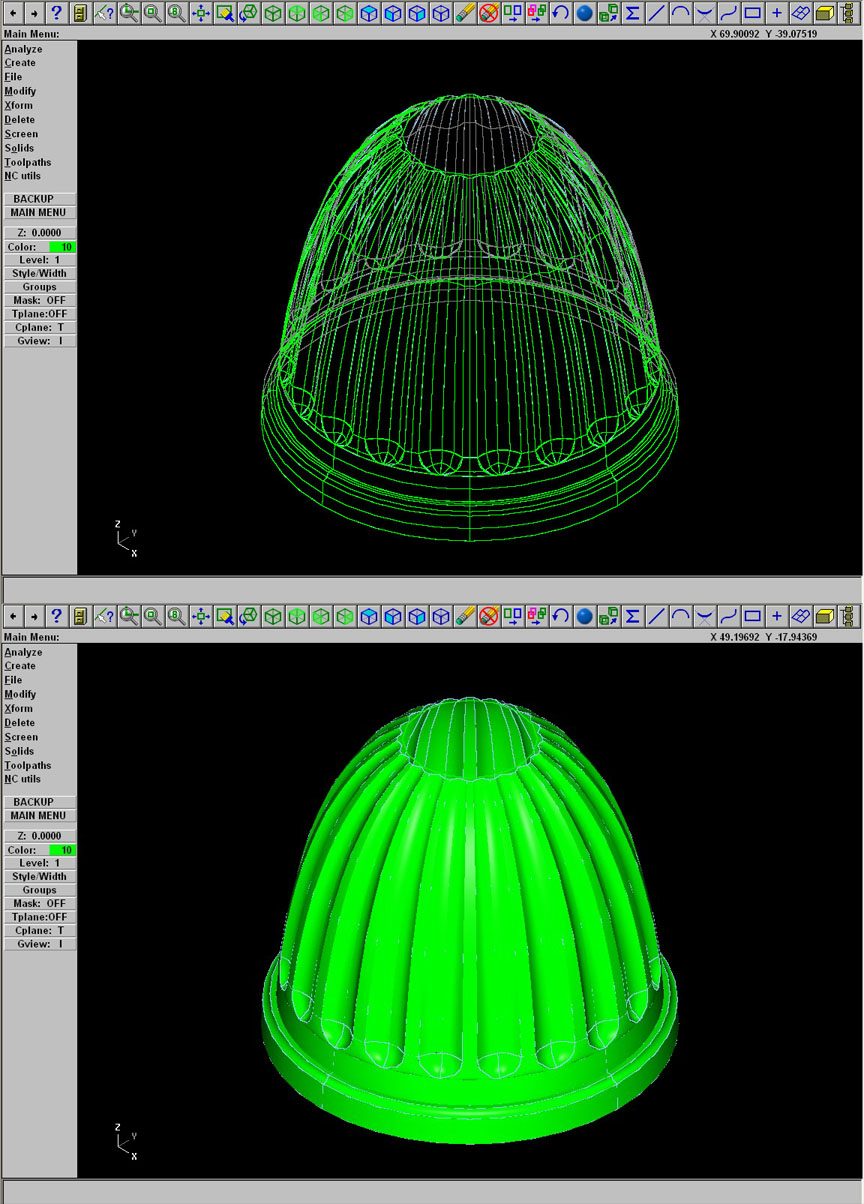This screenshot has height=1204, width=864.
Task: Toggle Tplane:OFF in the top window
Action: (x=40, y=314)
